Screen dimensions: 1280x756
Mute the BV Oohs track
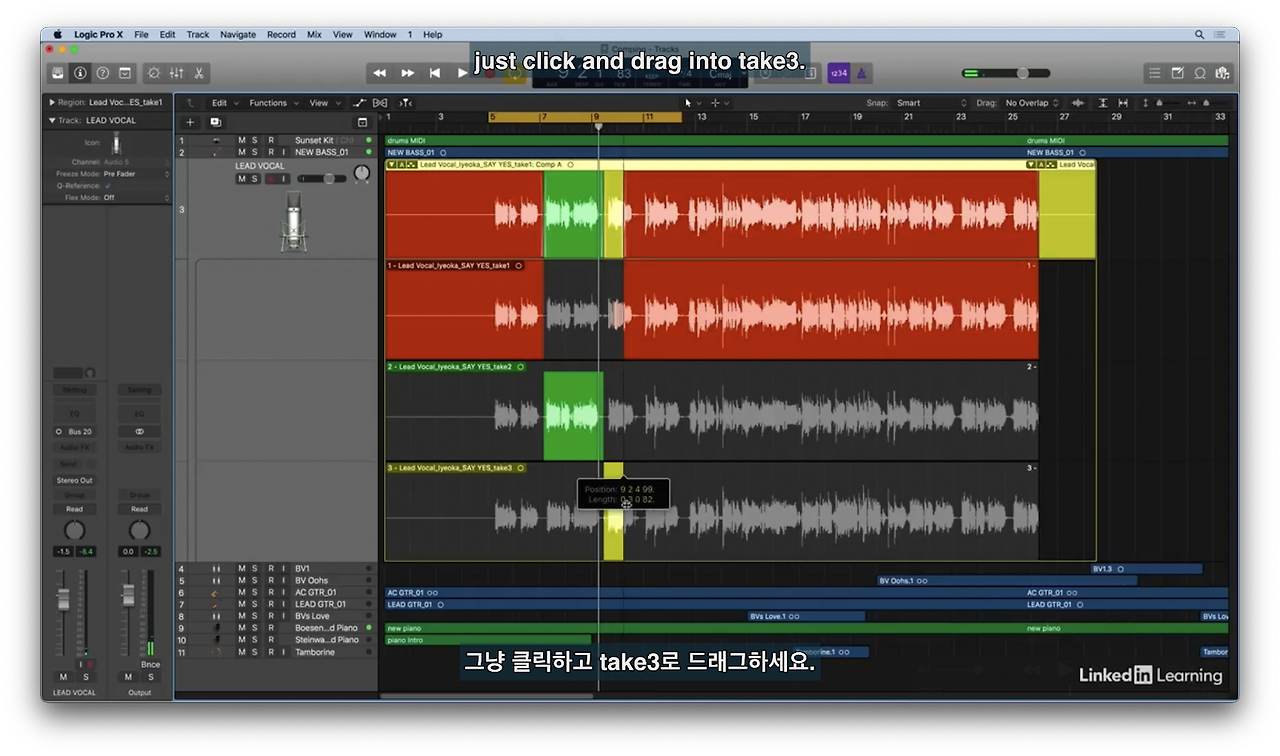241,580
